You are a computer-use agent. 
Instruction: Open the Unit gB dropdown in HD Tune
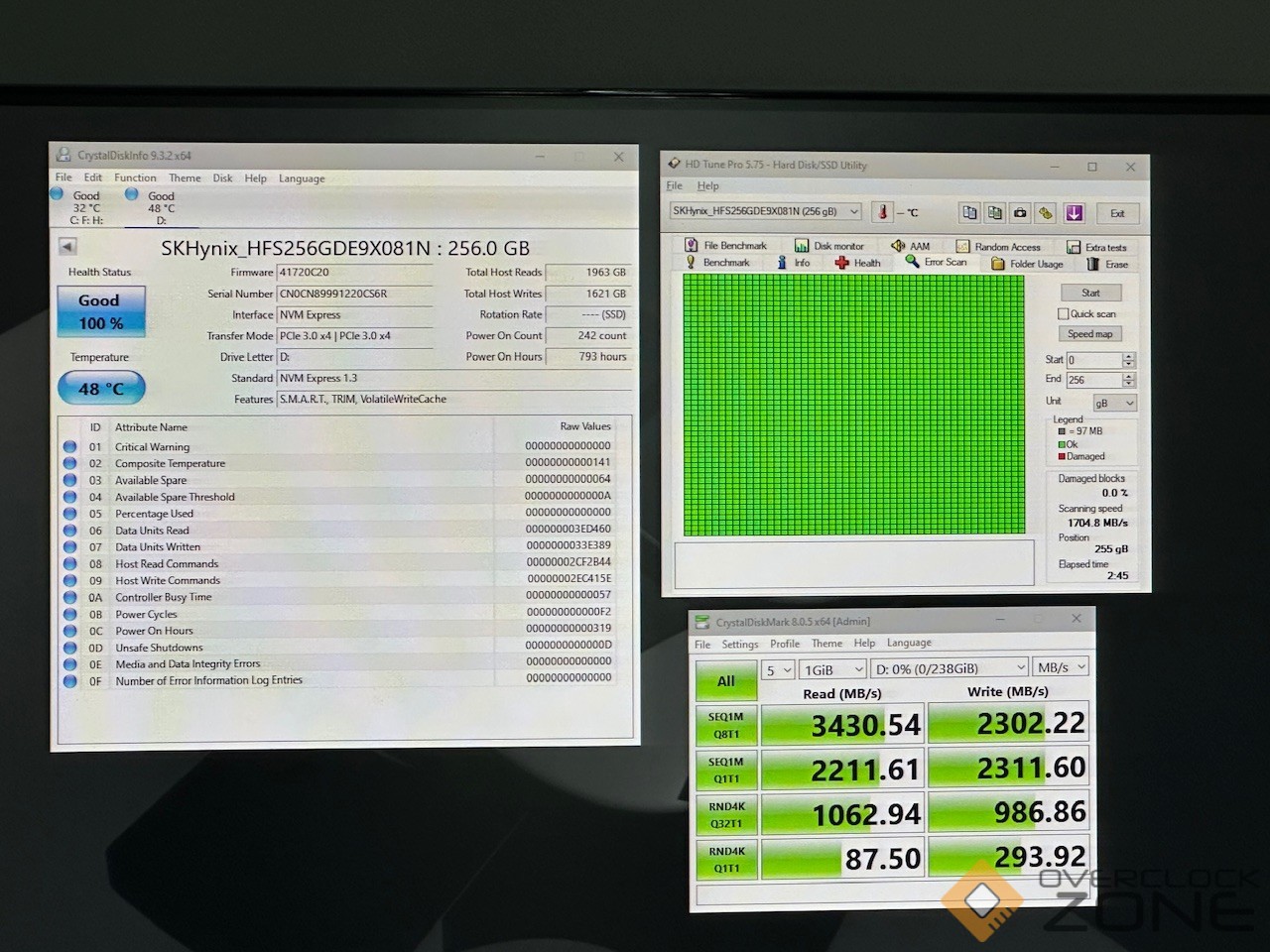tap(1114, 403)
